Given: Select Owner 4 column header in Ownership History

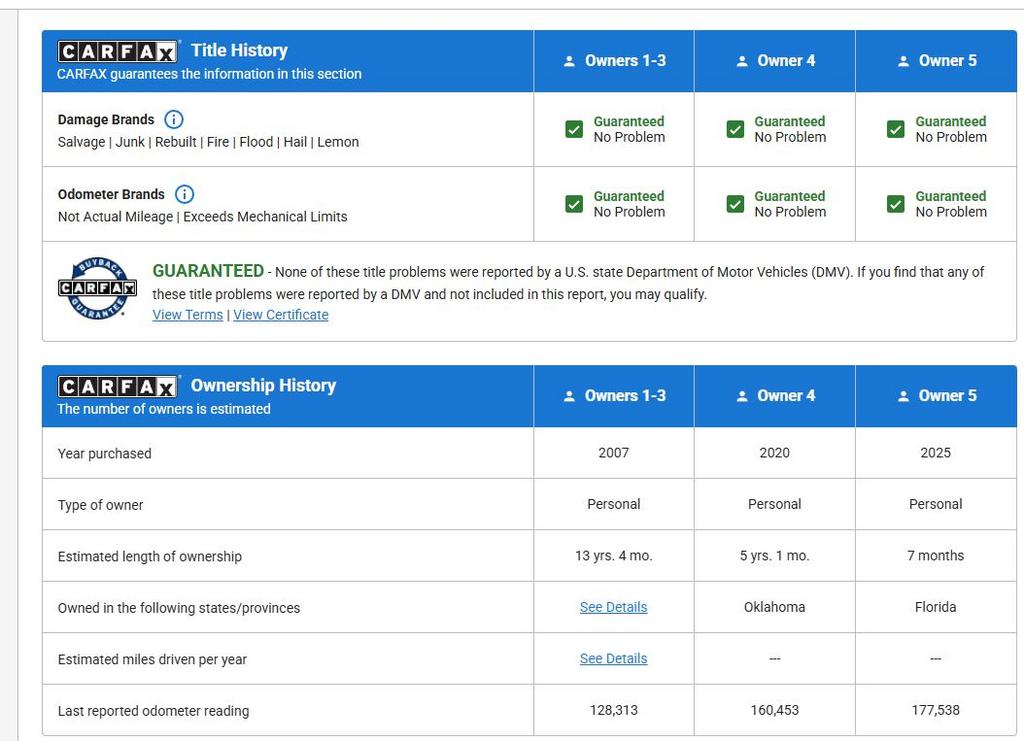Looking at the screenshot, I should click(775, 396).
